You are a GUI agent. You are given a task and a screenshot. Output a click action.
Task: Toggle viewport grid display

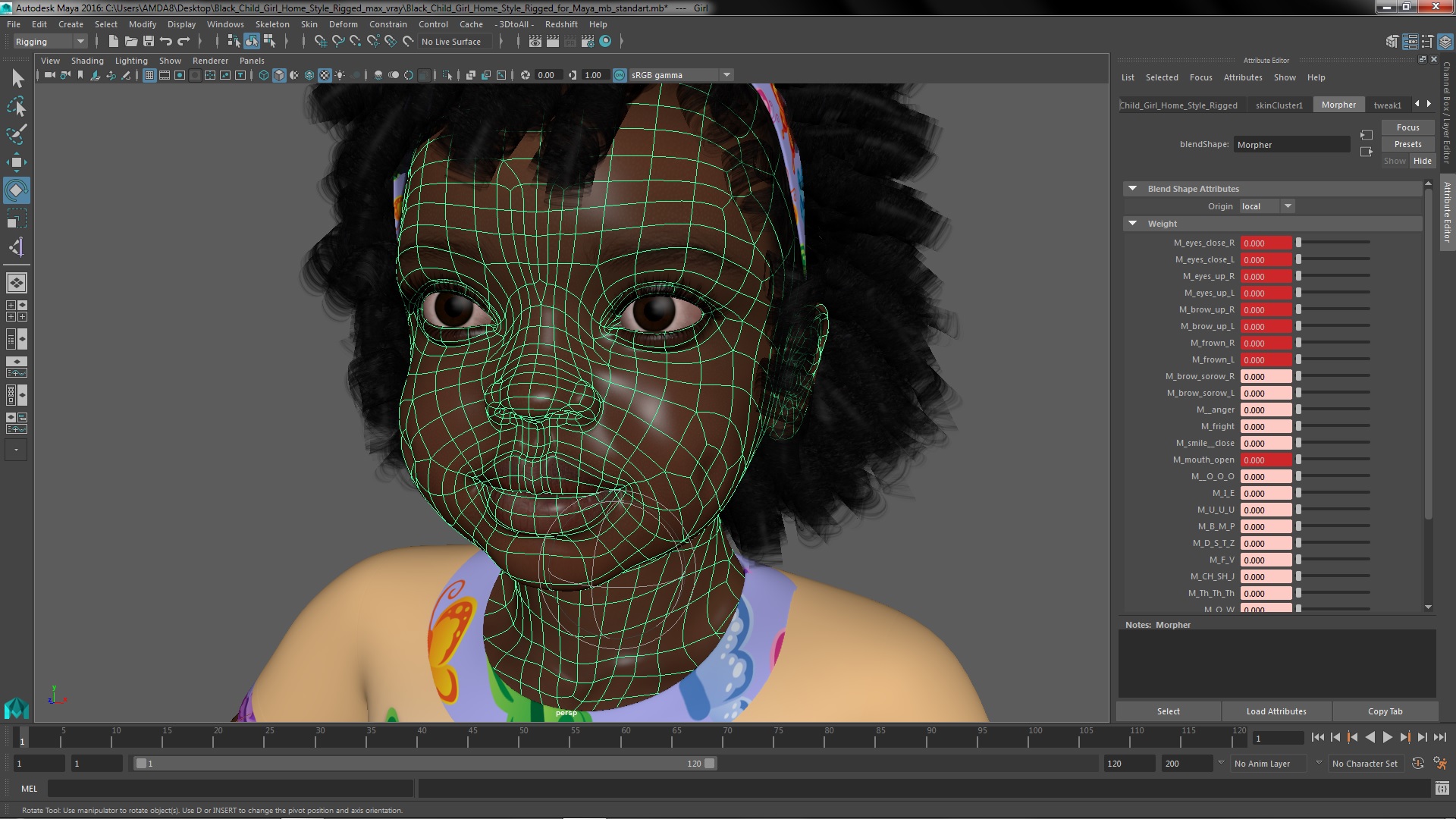(x=149, y=75)
